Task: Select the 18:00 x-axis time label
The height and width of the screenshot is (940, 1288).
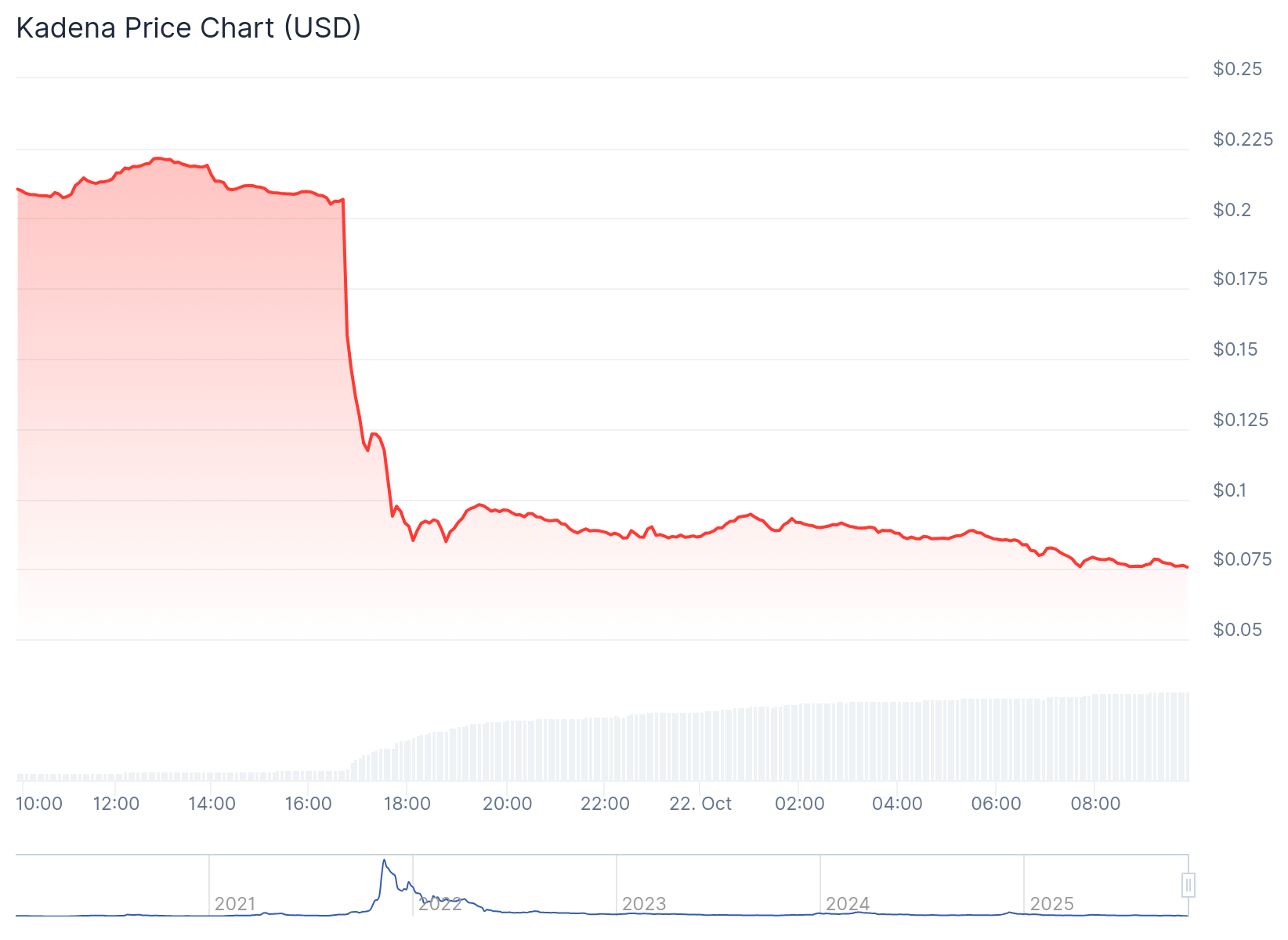Action: coord(407,804)
